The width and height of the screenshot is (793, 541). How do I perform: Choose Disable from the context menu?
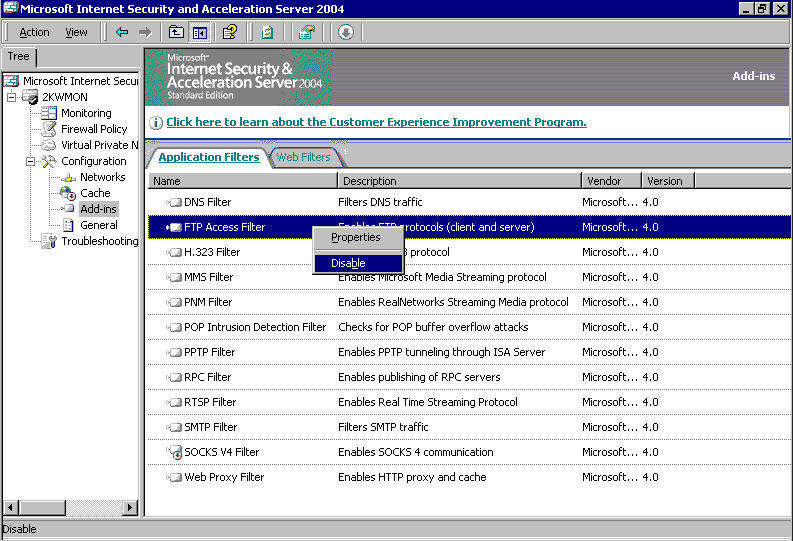[x=358, y=263]
